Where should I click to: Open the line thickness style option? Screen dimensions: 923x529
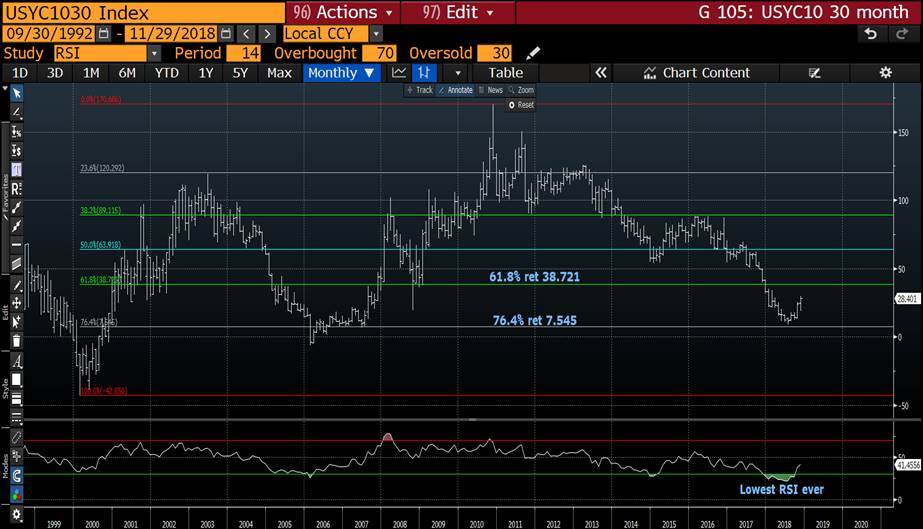click(x=16, y=399)
